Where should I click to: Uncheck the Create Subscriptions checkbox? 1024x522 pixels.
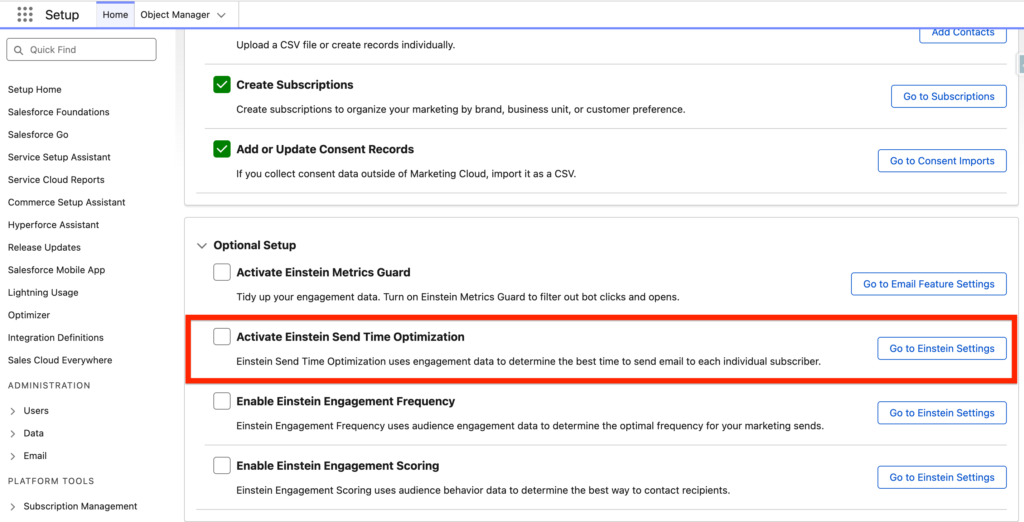[222, 85]
